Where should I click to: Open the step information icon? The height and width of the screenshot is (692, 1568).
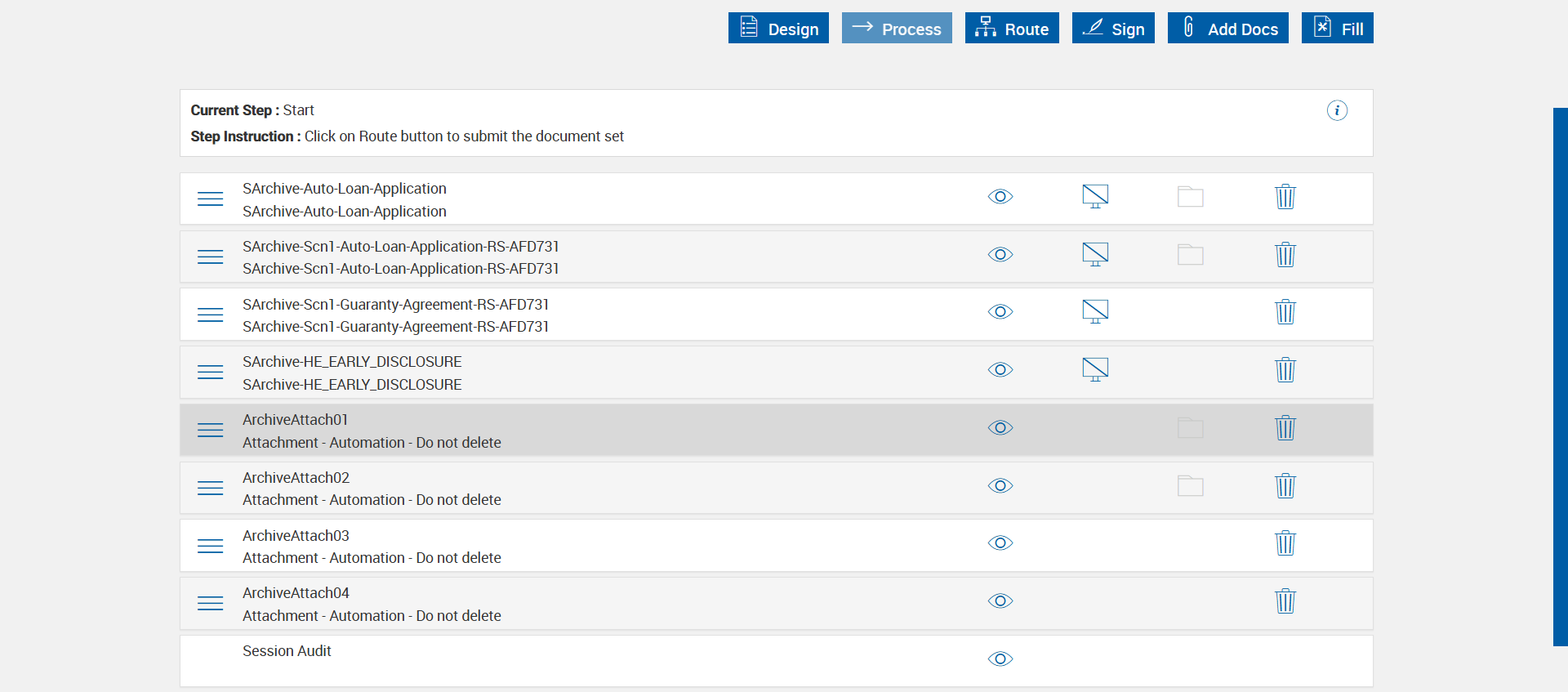tap(1336, 110)
